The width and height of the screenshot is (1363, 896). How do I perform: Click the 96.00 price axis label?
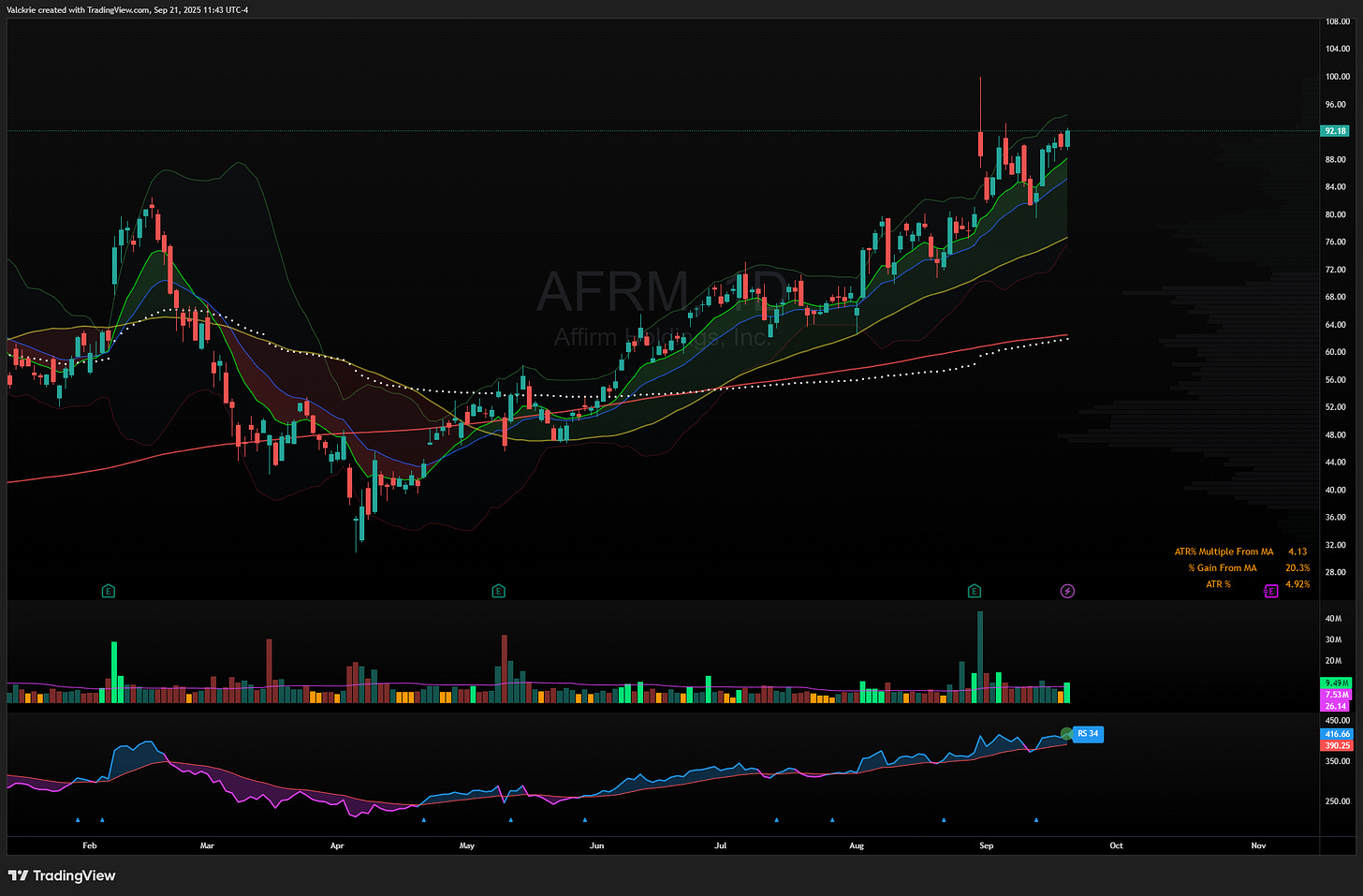coord(1338,105)
